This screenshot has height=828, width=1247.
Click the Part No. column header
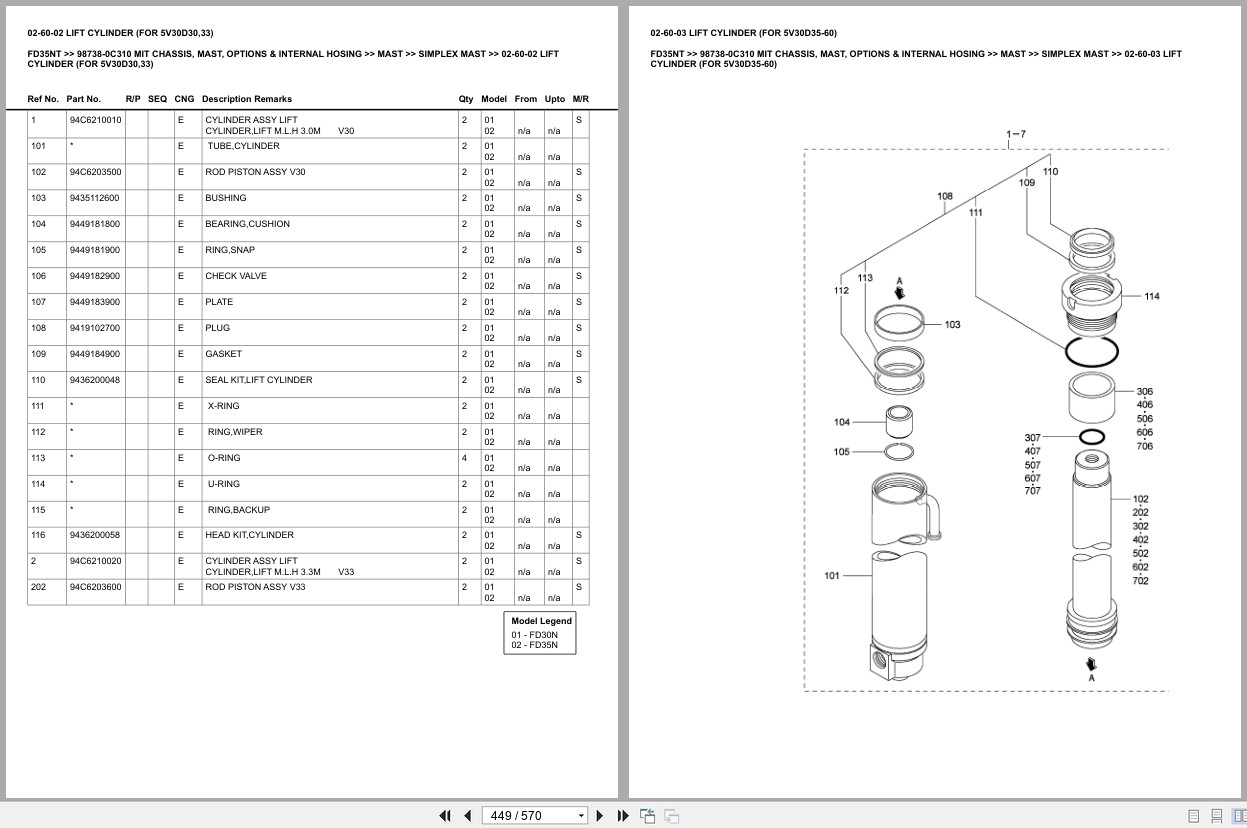coord(84,99)
